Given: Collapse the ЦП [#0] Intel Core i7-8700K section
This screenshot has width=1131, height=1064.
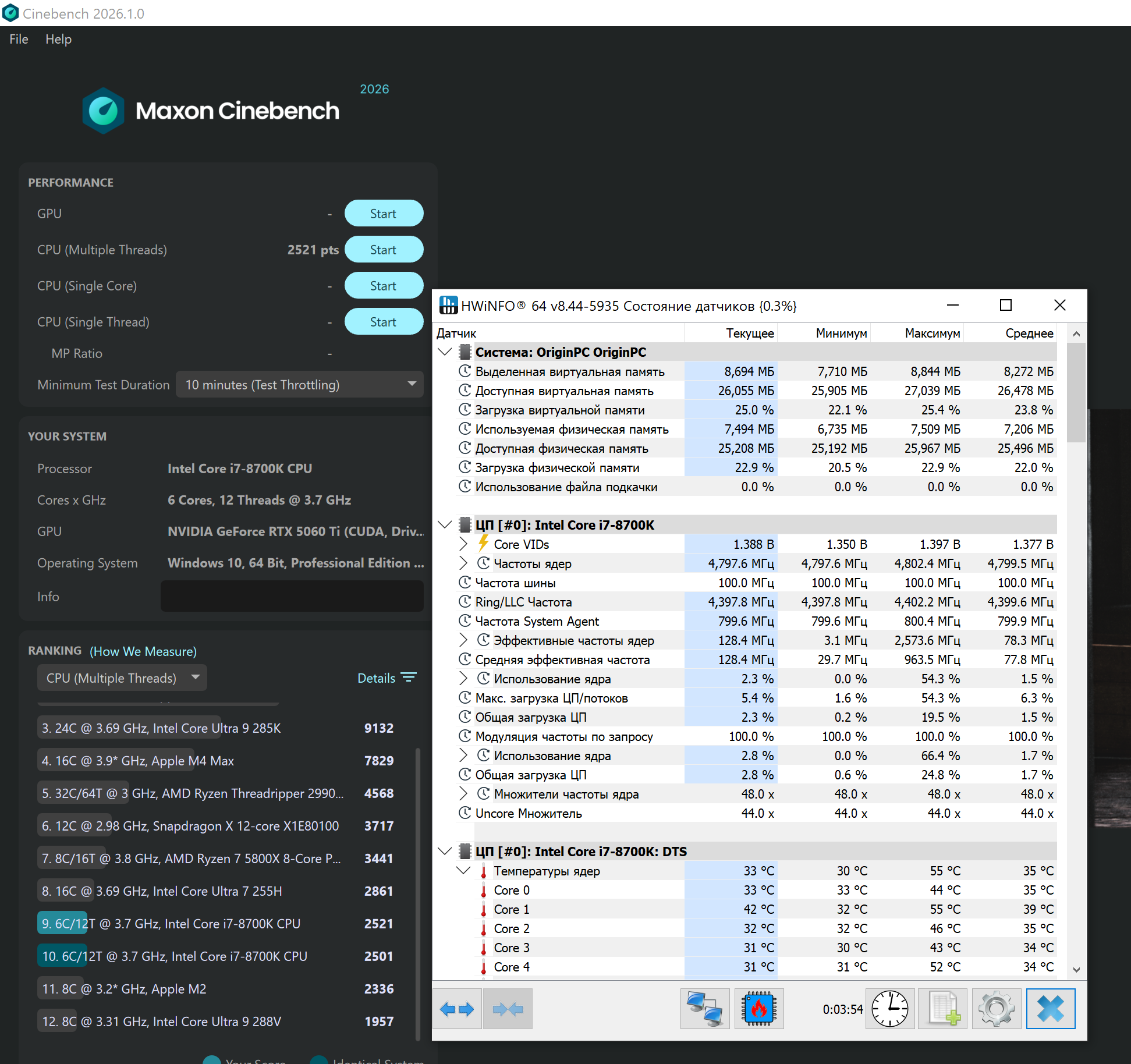Looking at the screenshot, I should coord(445,524).
